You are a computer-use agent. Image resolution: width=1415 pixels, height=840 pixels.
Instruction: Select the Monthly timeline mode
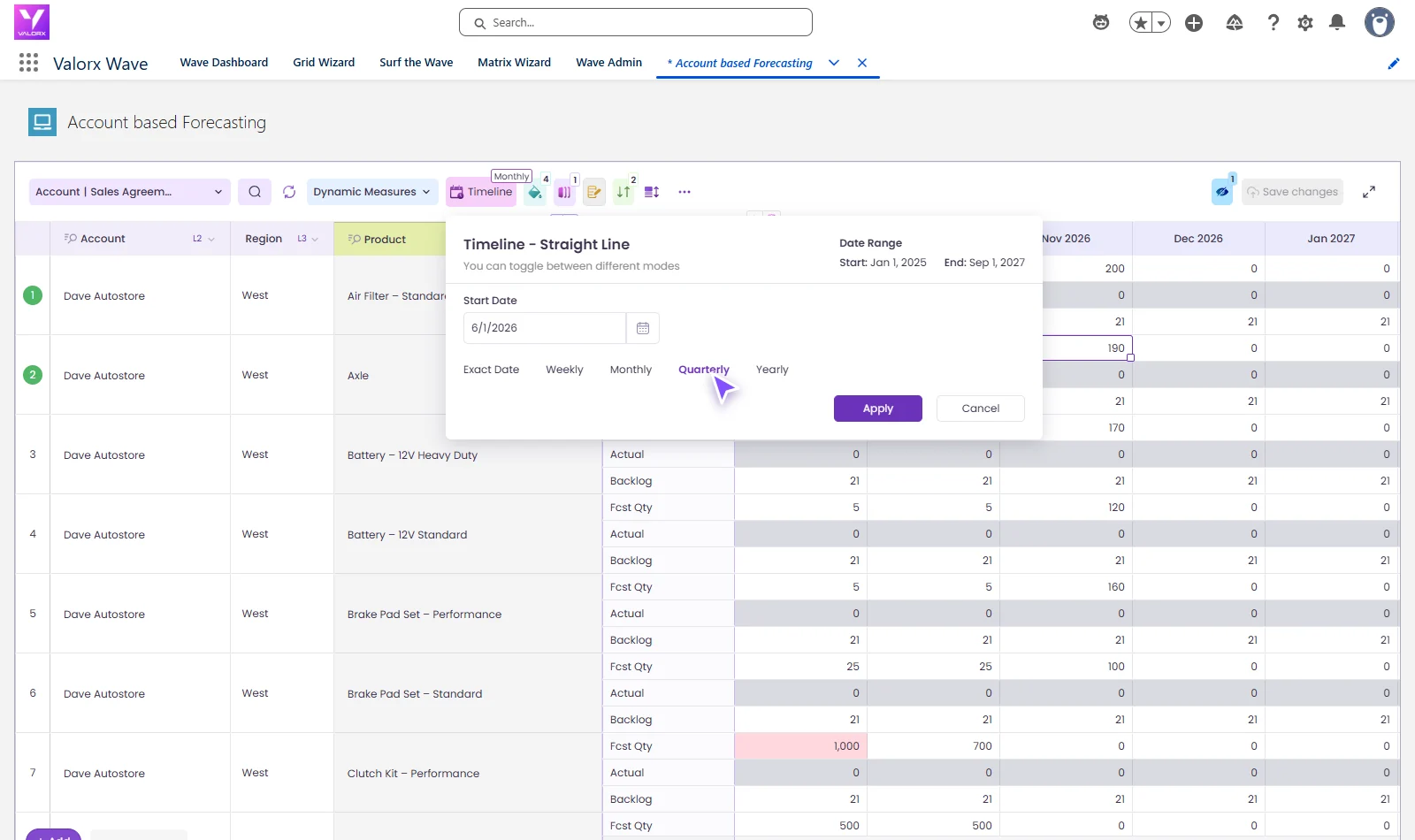point(631,370)
